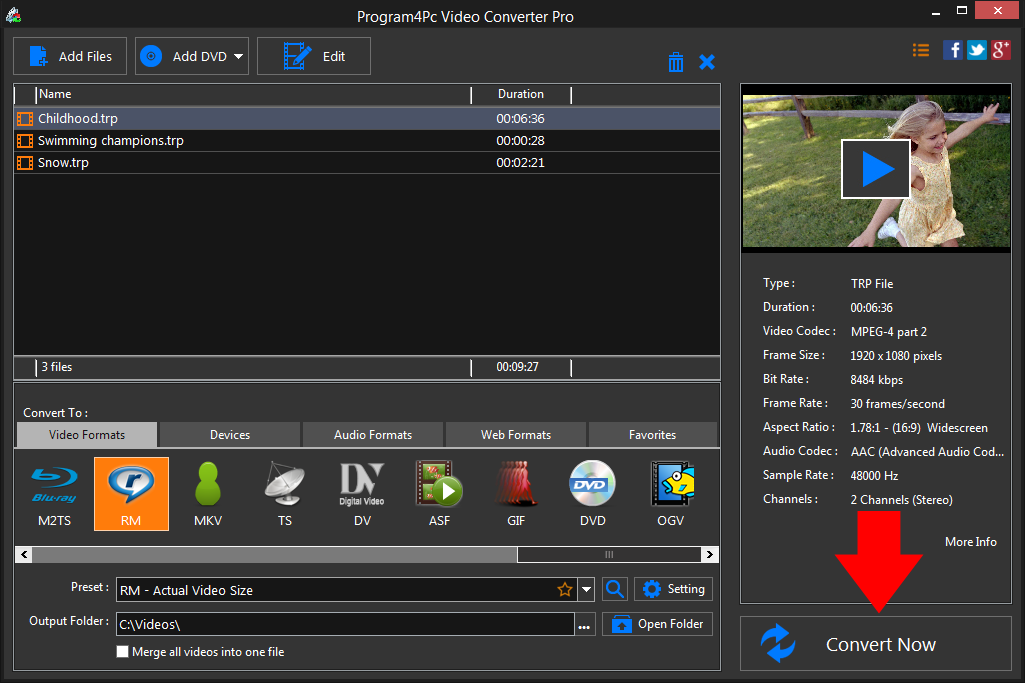Favorite the current preset with the star
This screenshot has height=683, width=1025.
tap(565, 589)
